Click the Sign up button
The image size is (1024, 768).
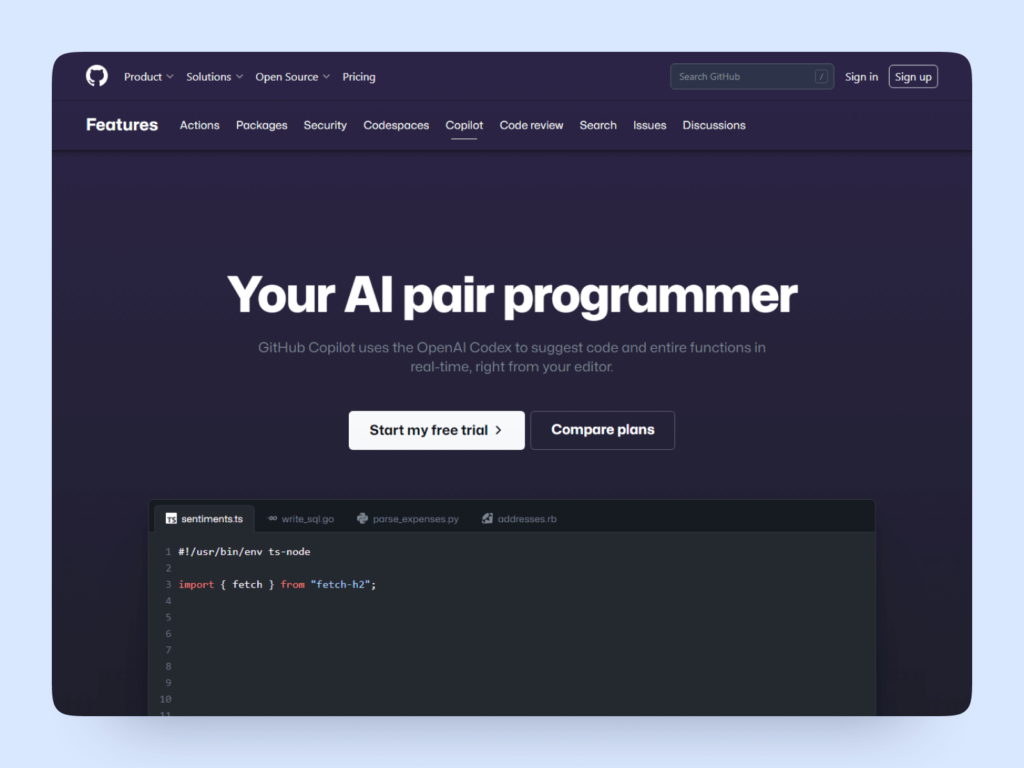[913, 76]
